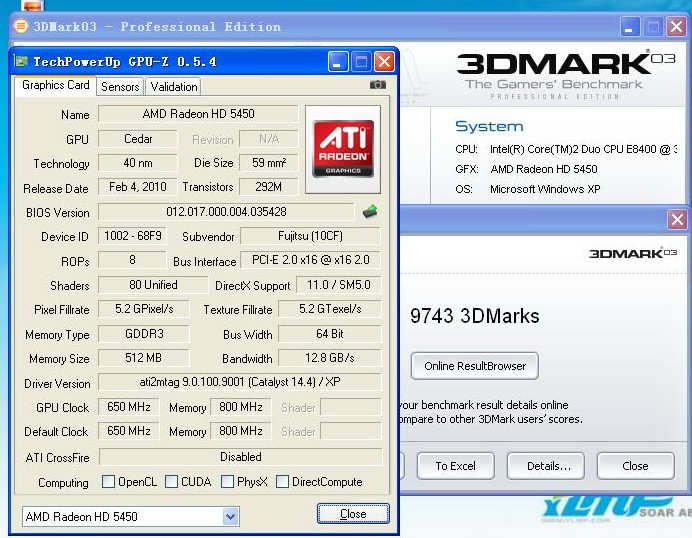Screen dimensions: 692x538
Task: Click the Memory Size value 512 MB
Action: [x=144, y=358]
